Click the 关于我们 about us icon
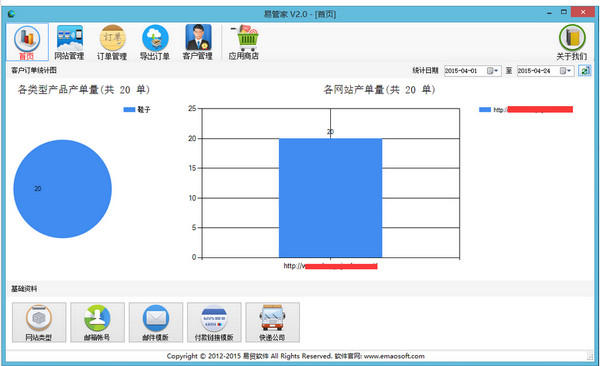 pos(572,42)
